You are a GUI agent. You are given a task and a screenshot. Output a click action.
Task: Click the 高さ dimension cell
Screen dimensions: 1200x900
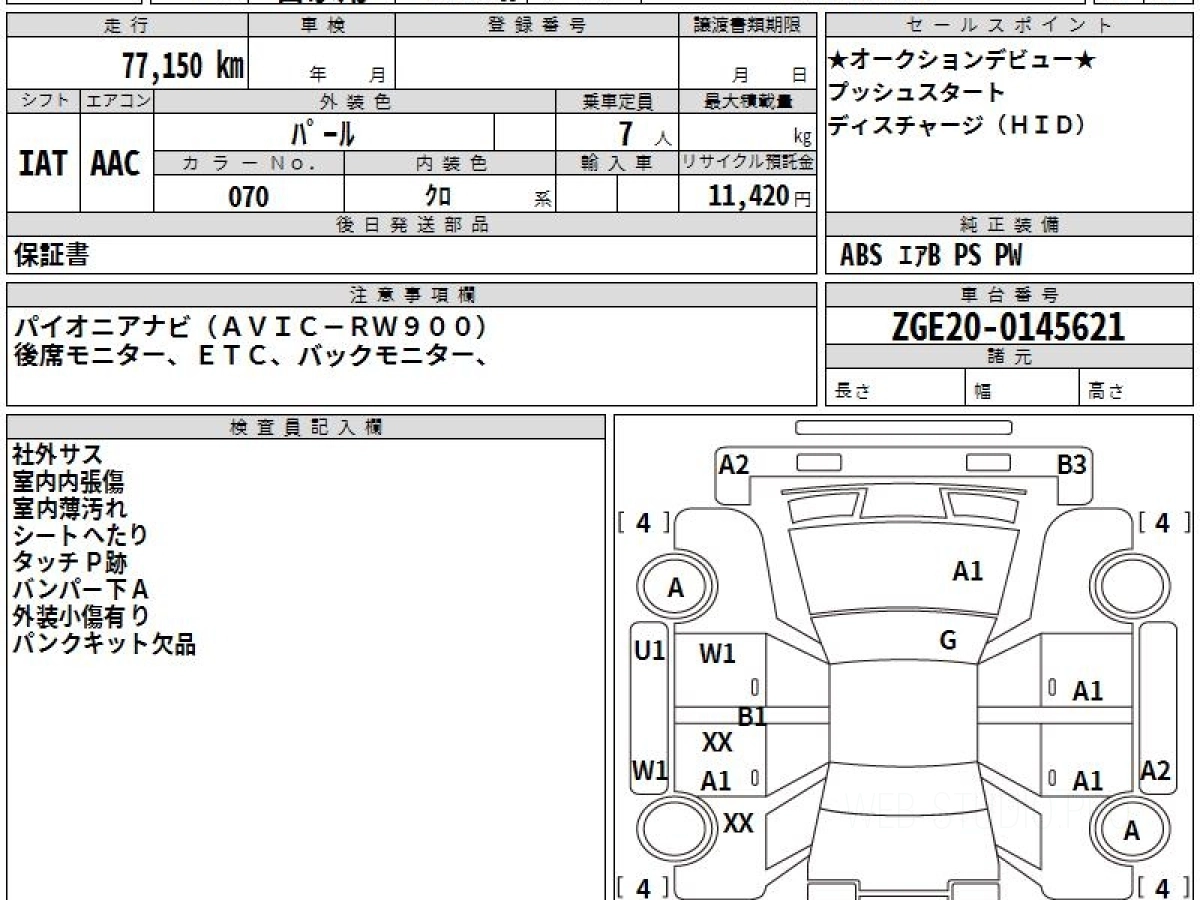pyautogui.click(x=1137, y=388)
